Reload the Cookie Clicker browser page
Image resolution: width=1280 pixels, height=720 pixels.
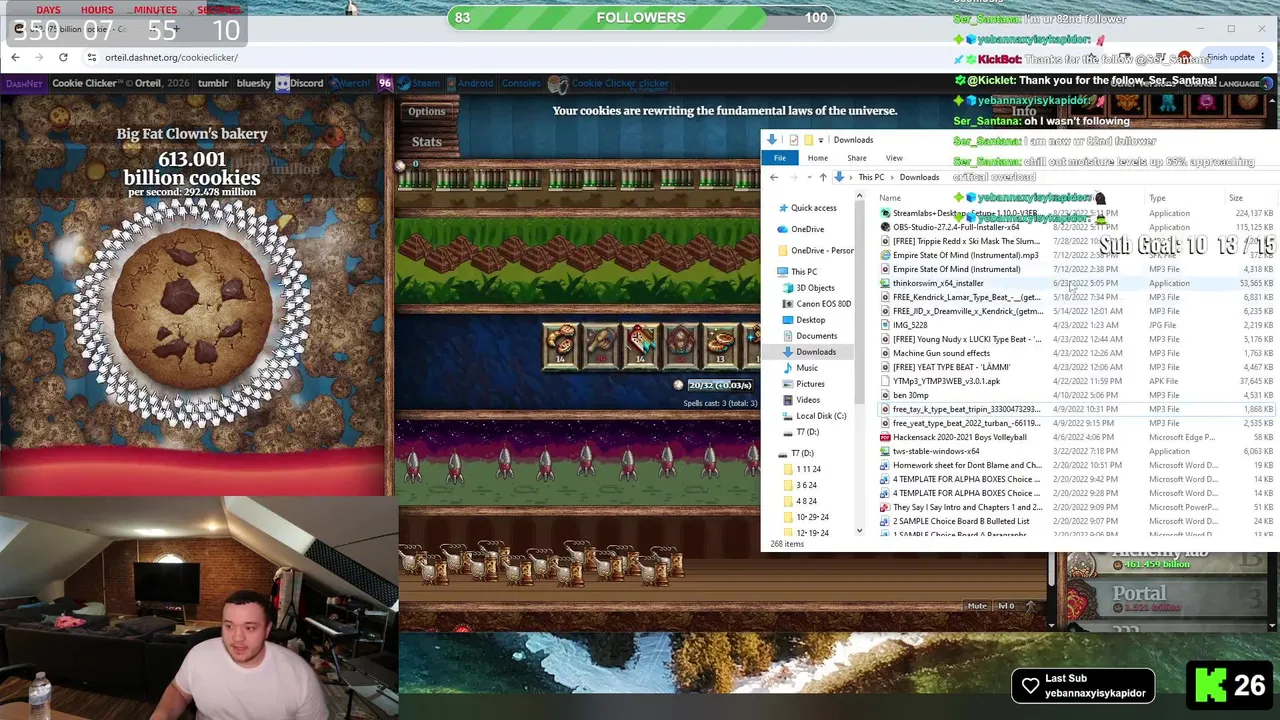[63, 57]
